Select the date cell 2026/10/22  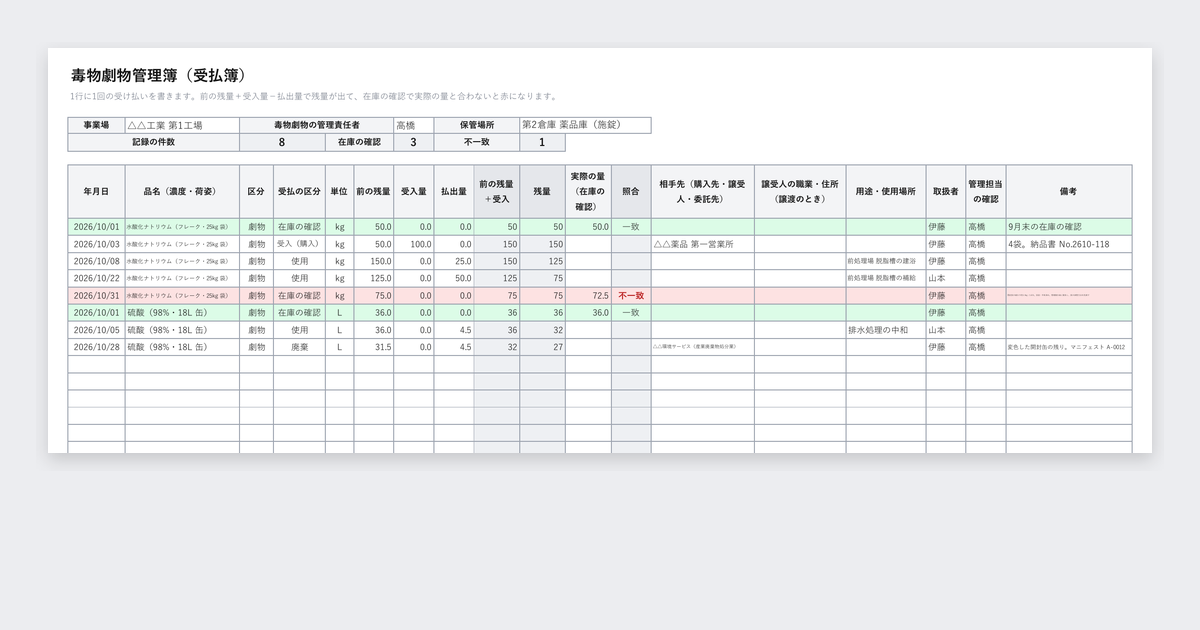97,278
